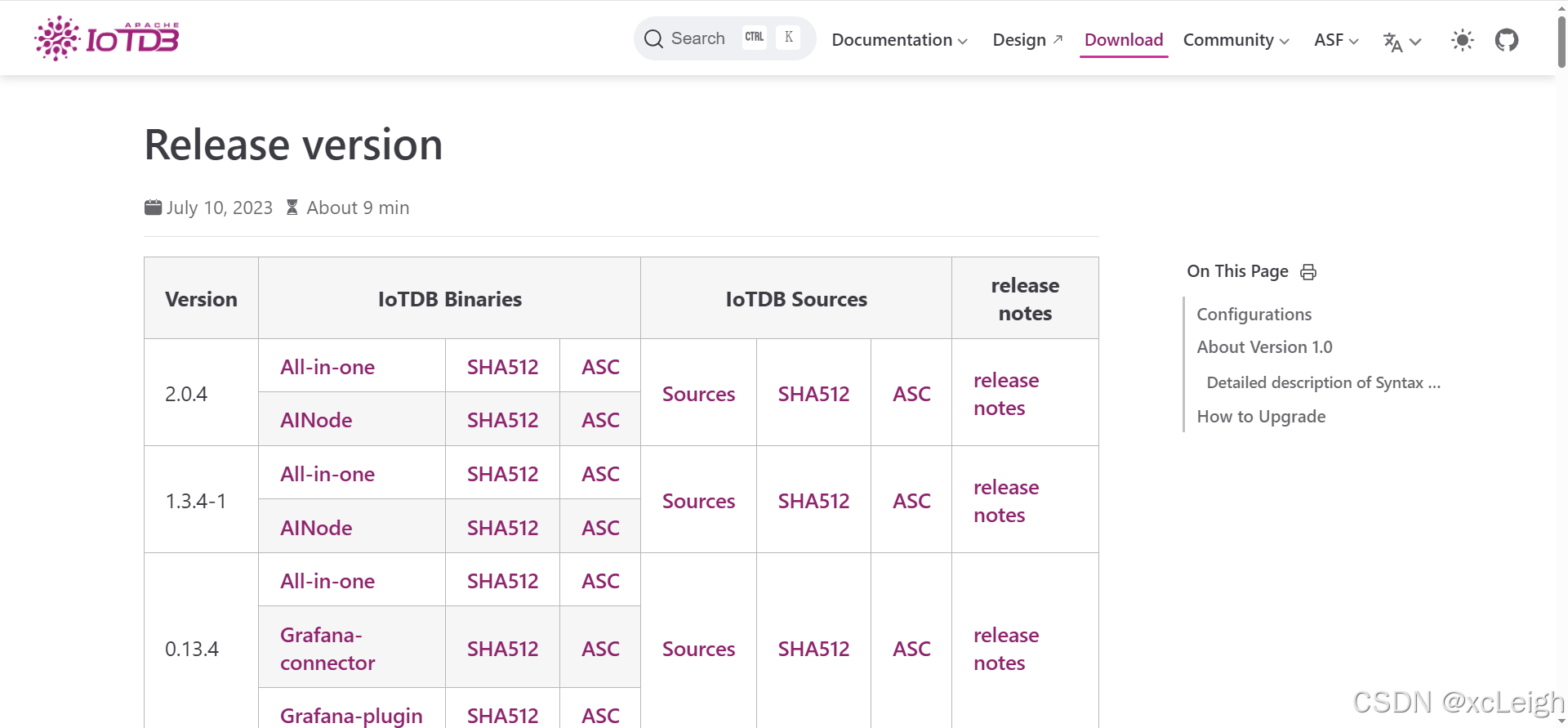The image size is (1568, 728).
Task: Download the 0.13.4 All-in-one binary
Action: click(327, 581)
